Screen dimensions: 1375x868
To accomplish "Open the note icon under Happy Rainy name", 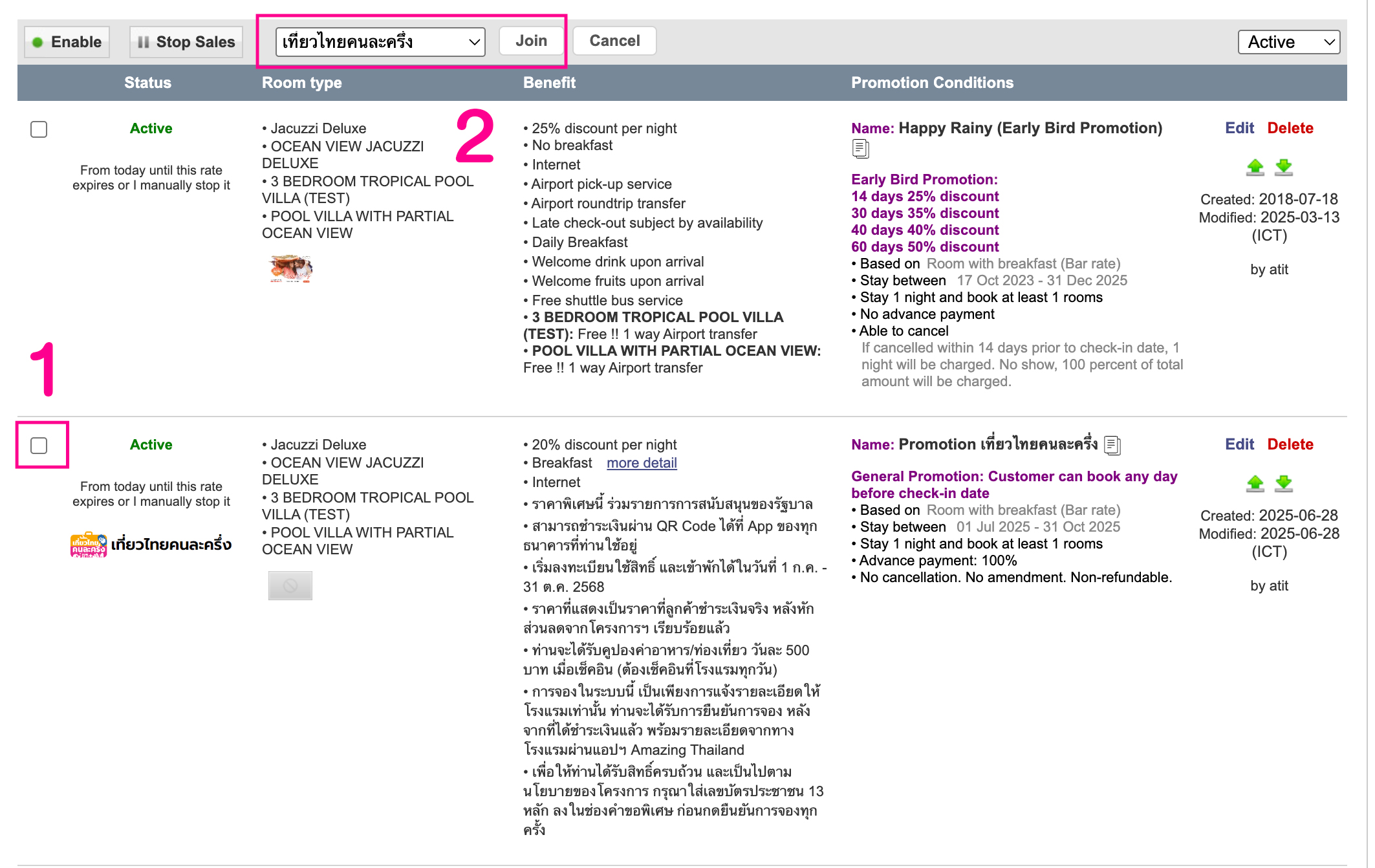I will [x=860, y=149].
